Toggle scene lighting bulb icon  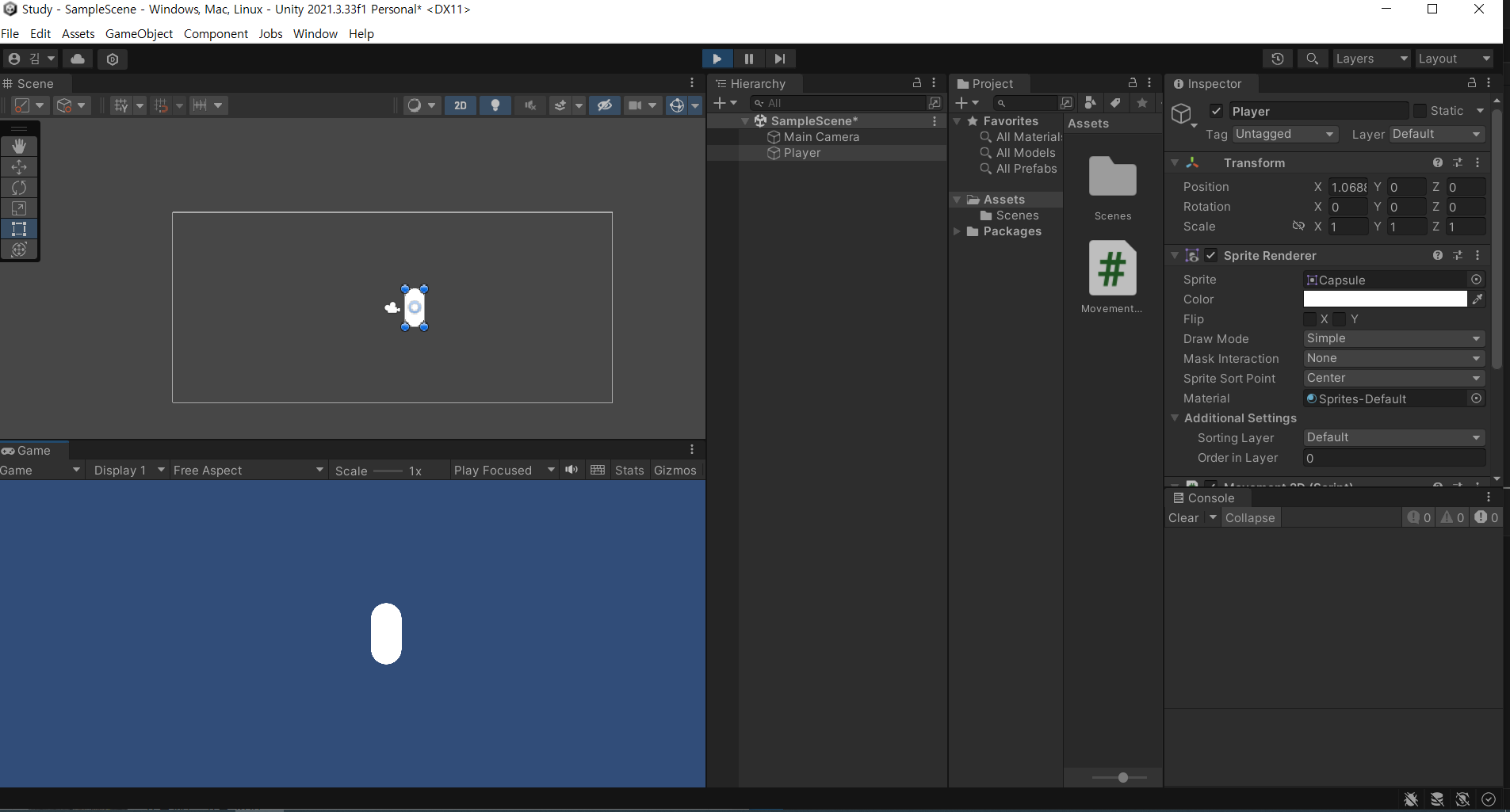[495, 105]
